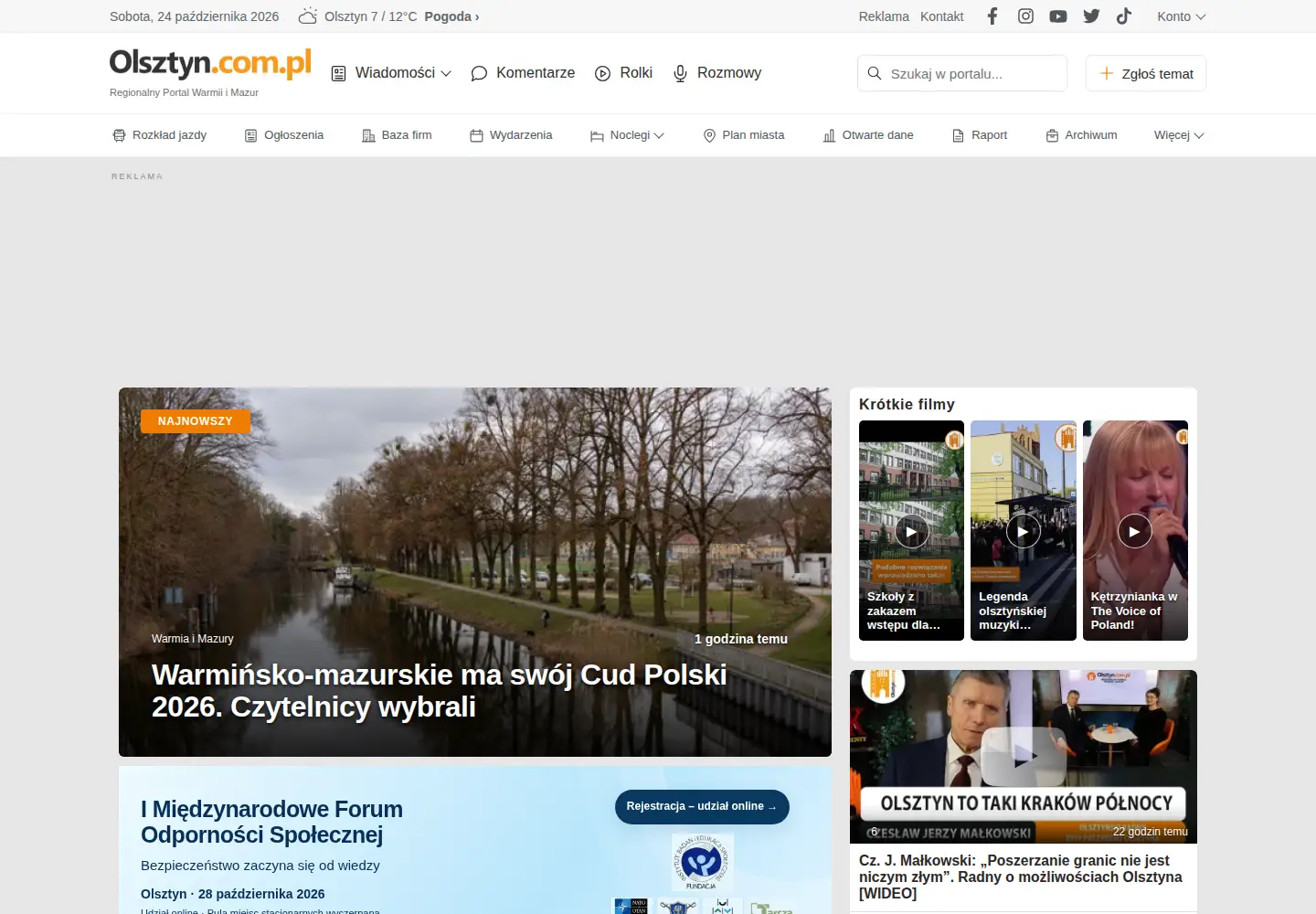
Task: Open the Instagram icon in top bar
Action: [1025, 16]
